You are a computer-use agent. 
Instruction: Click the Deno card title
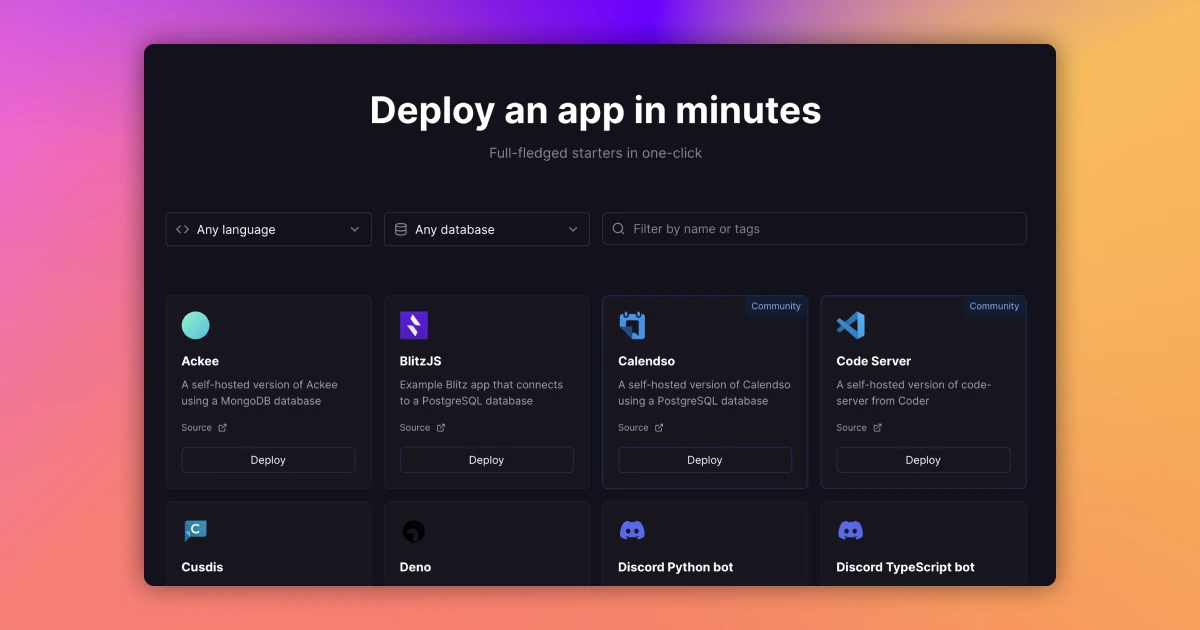pos(416,567)
